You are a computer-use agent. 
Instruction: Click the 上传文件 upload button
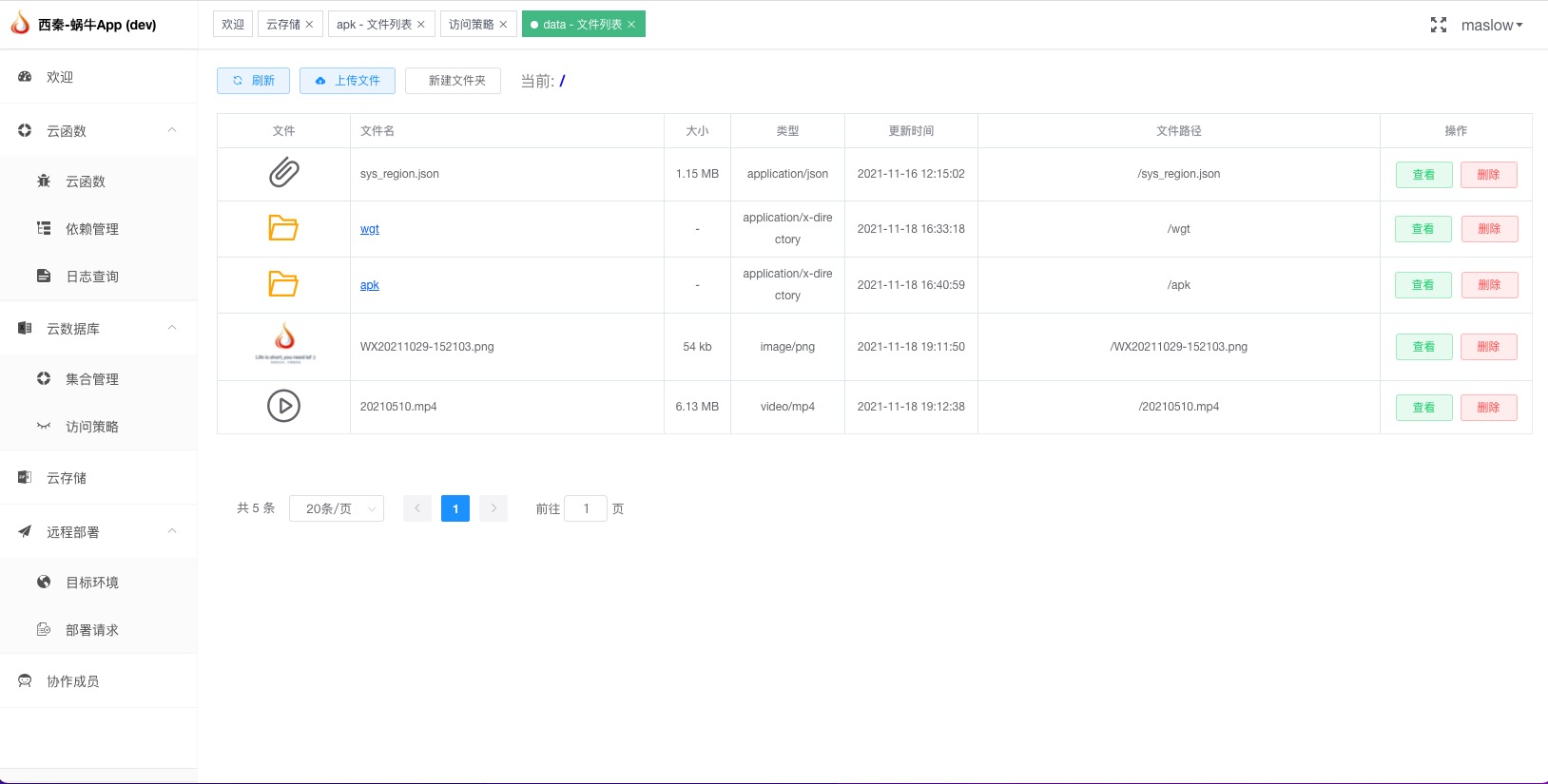tap(347, 81)
